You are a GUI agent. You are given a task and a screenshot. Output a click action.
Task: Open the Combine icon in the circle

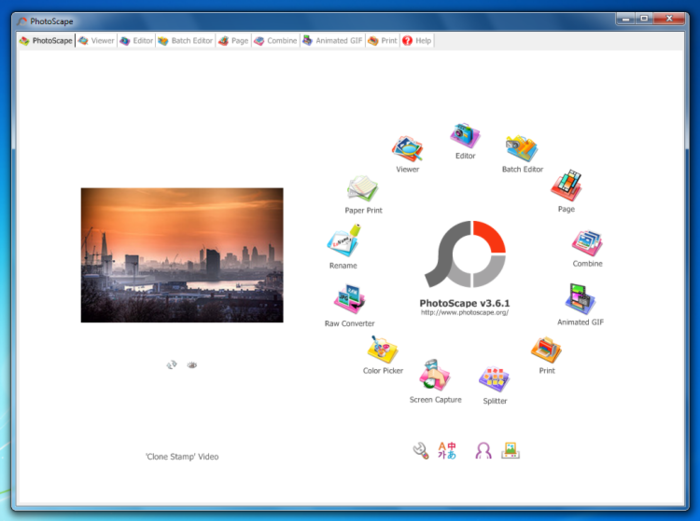point(588,243)
